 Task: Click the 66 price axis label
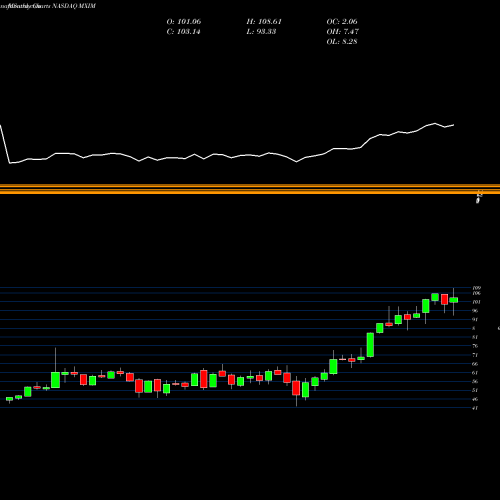point(475,364)
